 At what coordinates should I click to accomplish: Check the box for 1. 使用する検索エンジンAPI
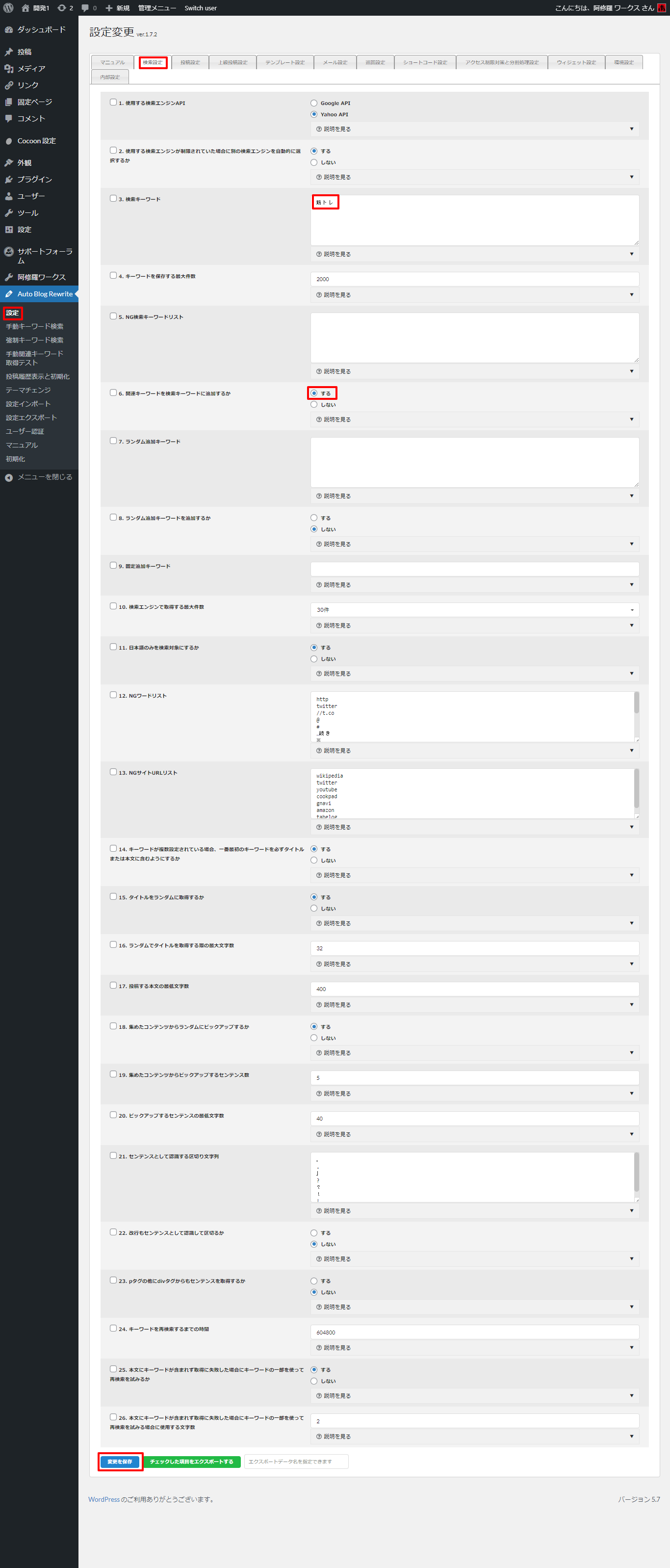pos(113,102)
